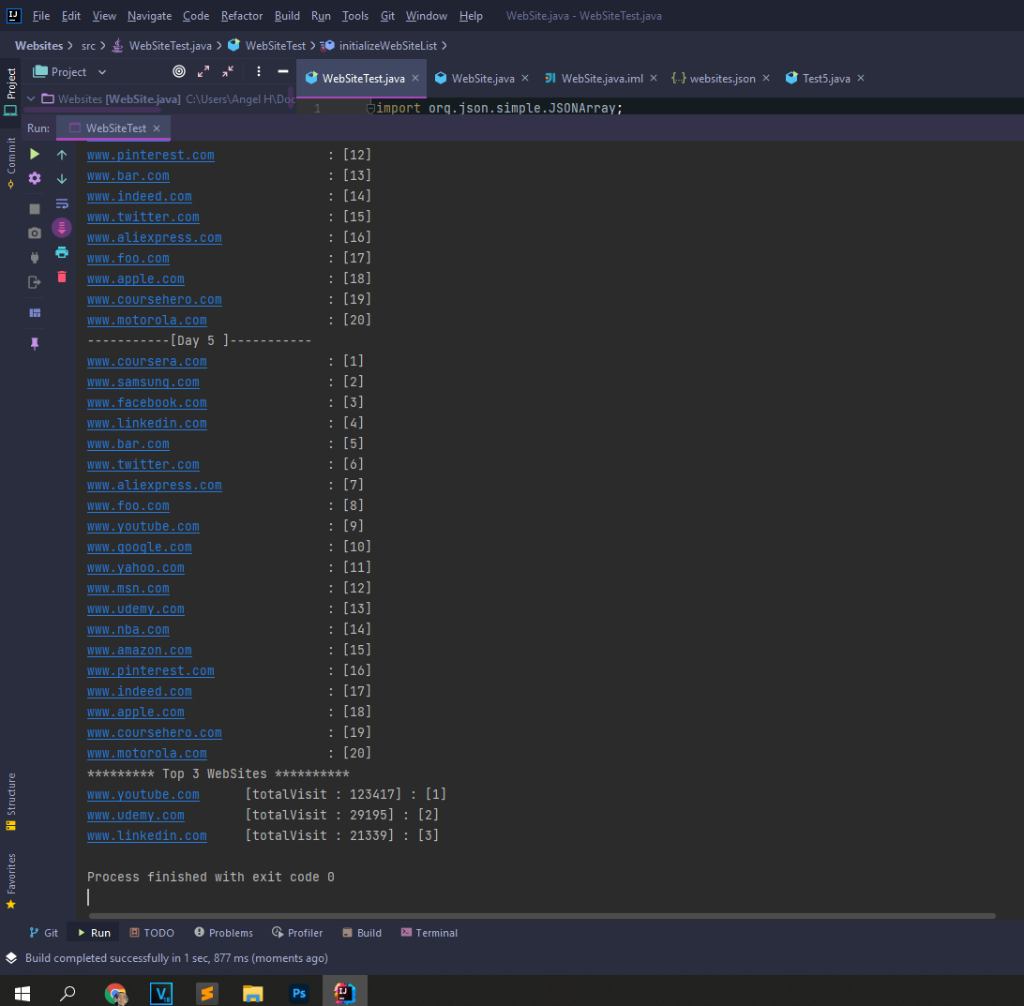Toggle tool window bars icon in status bar

tap(11, 958)
